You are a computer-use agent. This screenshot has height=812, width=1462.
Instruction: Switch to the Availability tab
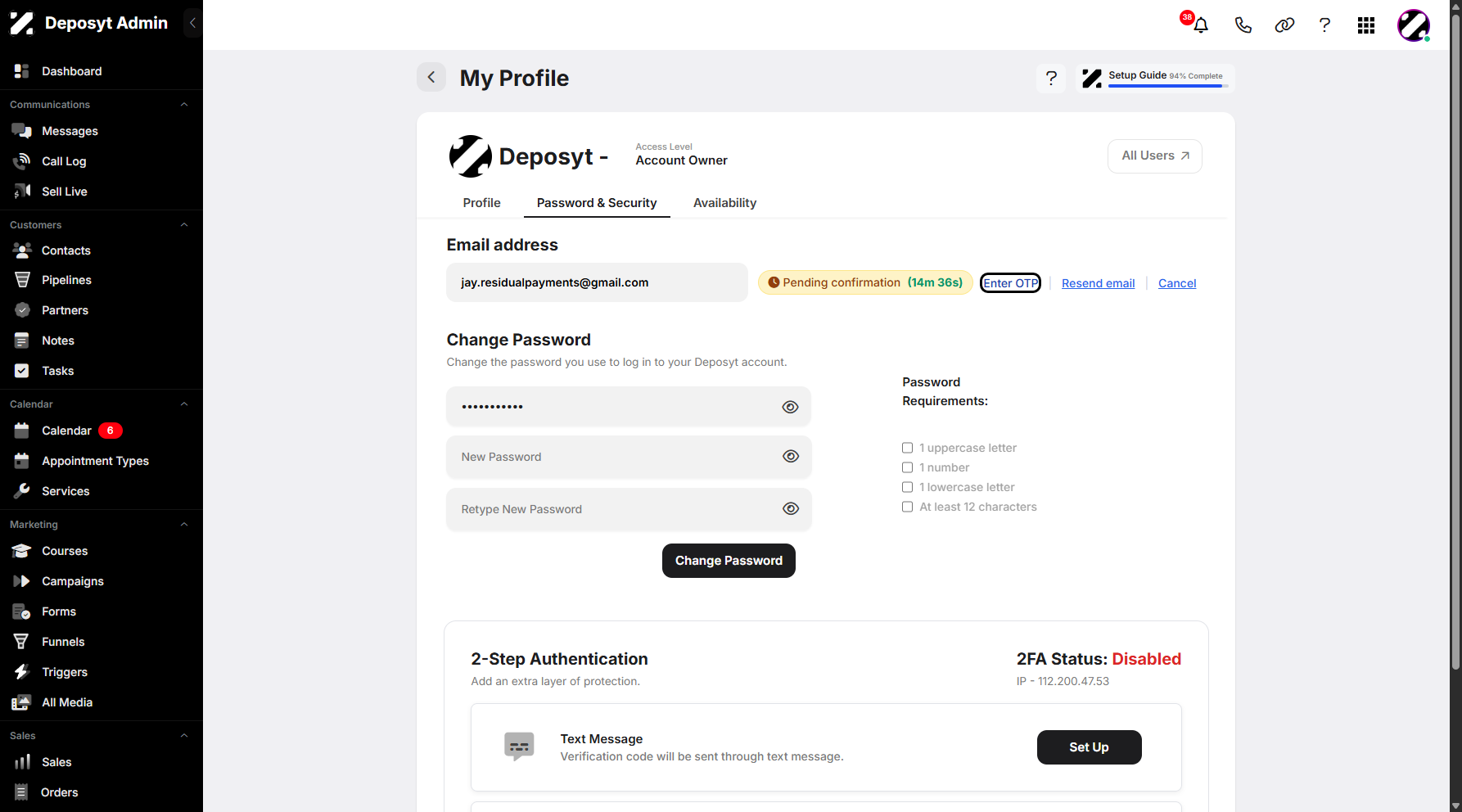(x=724, y=203)
